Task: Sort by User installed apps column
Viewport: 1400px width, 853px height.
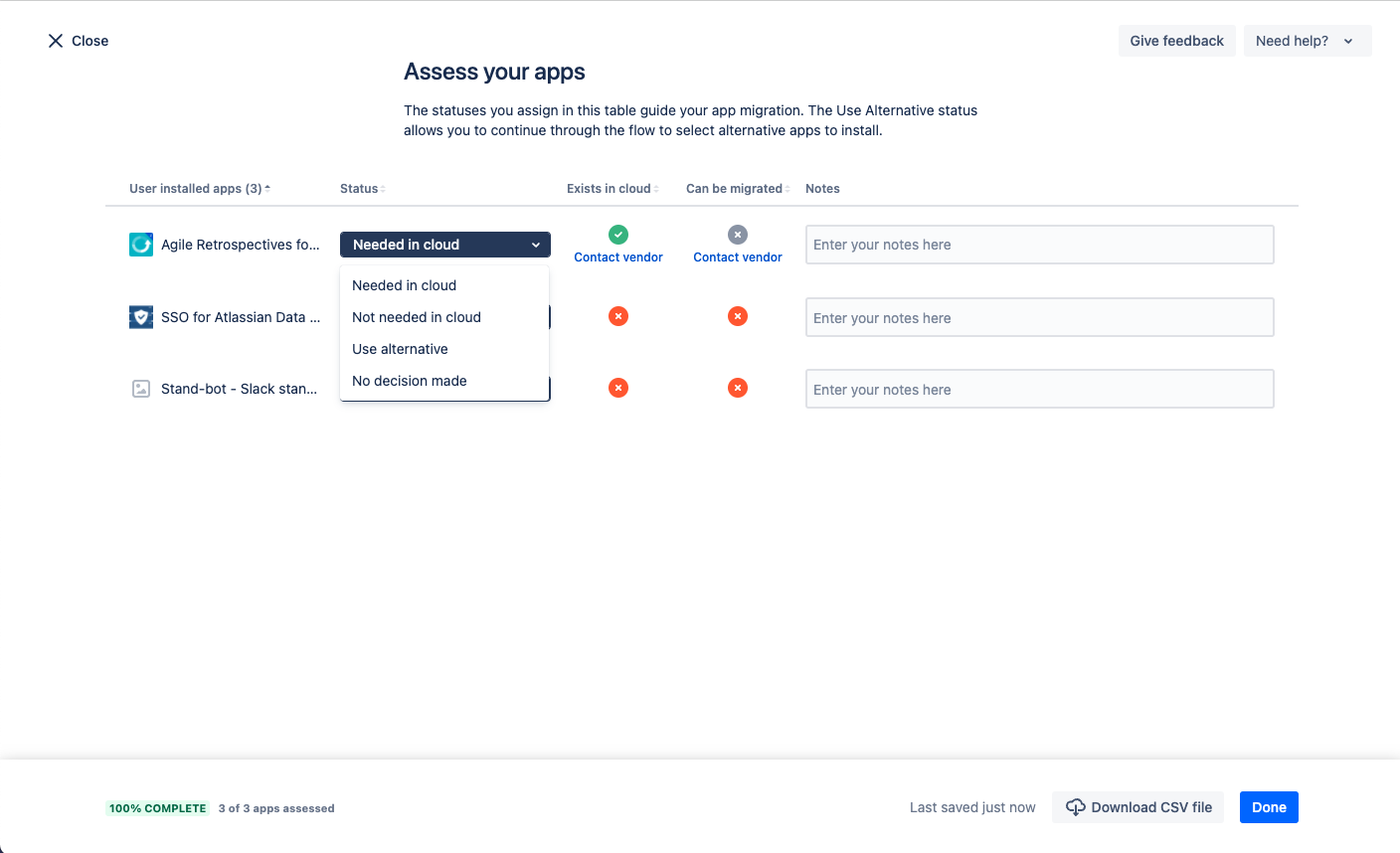Action: click(200, 189)
